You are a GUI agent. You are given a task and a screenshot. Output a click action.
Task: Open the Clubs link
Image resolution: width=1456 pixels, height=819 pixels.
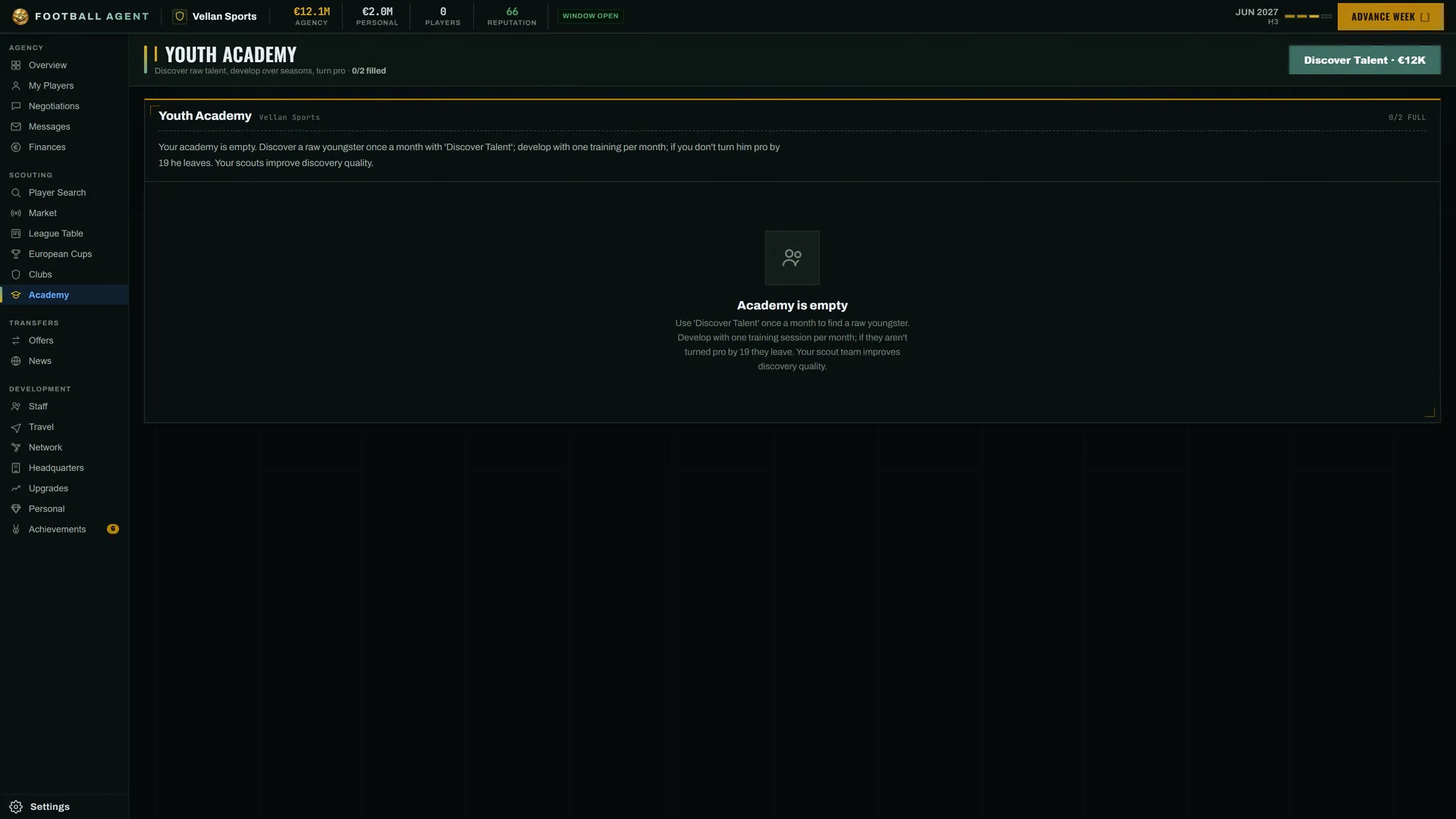[x=64, y=275]
